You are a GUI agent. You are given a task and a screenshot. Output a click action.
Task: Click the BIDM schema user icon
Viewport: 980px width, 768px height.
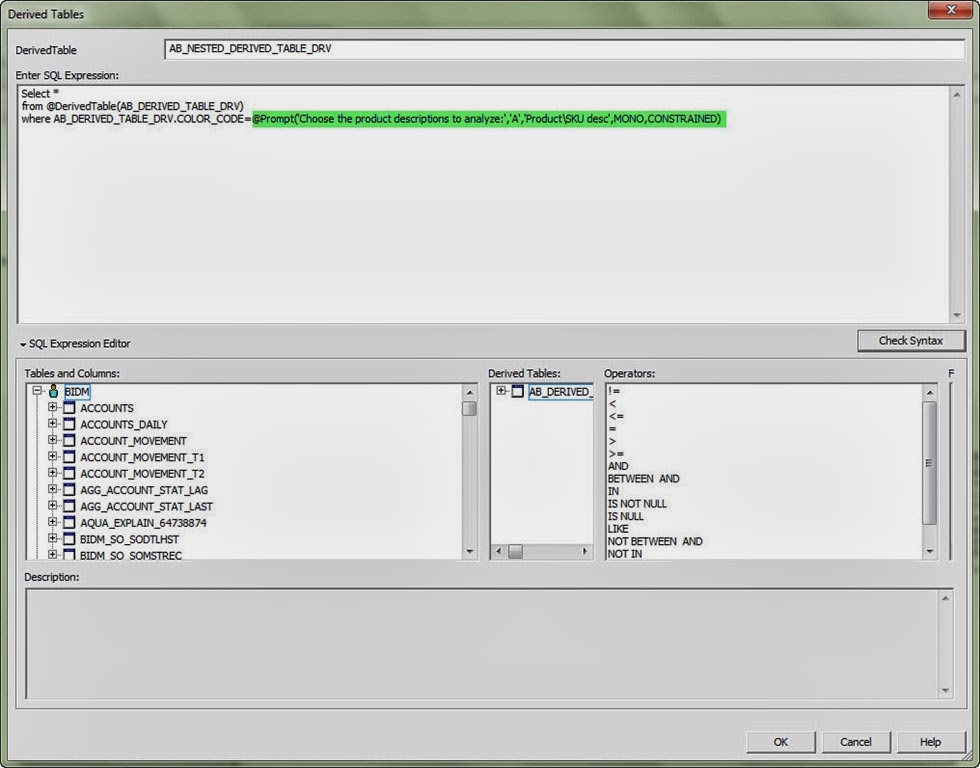click(x=54, y=392)
